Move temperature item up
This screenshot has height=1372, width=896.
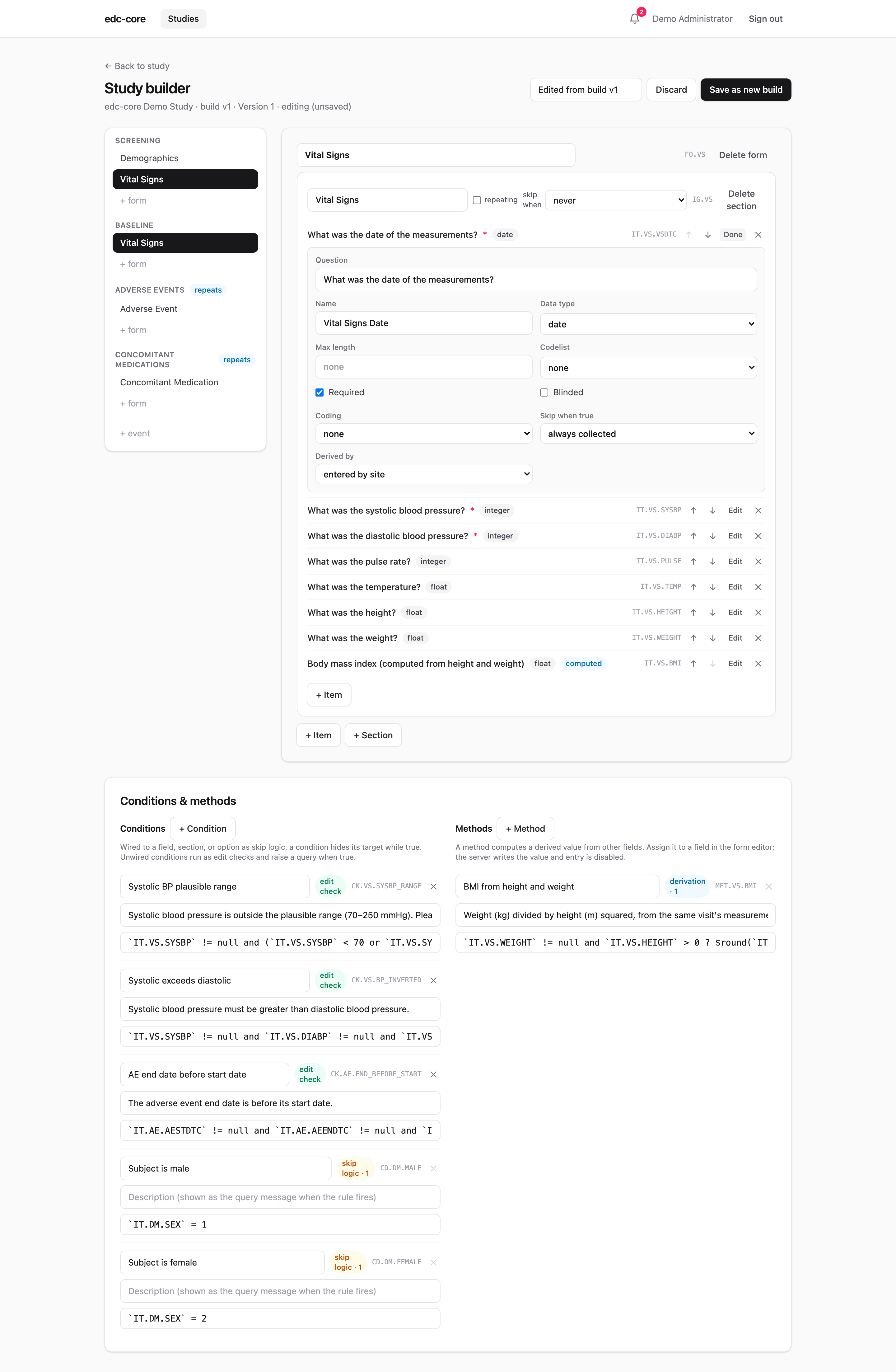pos(694,586)
